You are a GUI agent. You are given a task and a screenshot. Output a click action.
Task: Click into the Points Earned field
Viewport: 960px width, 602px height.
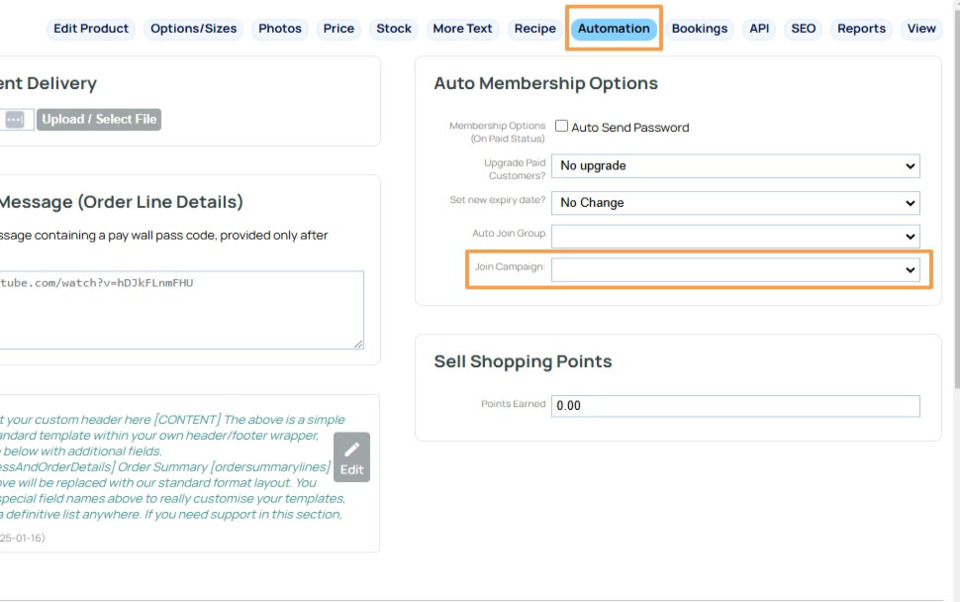735,406
